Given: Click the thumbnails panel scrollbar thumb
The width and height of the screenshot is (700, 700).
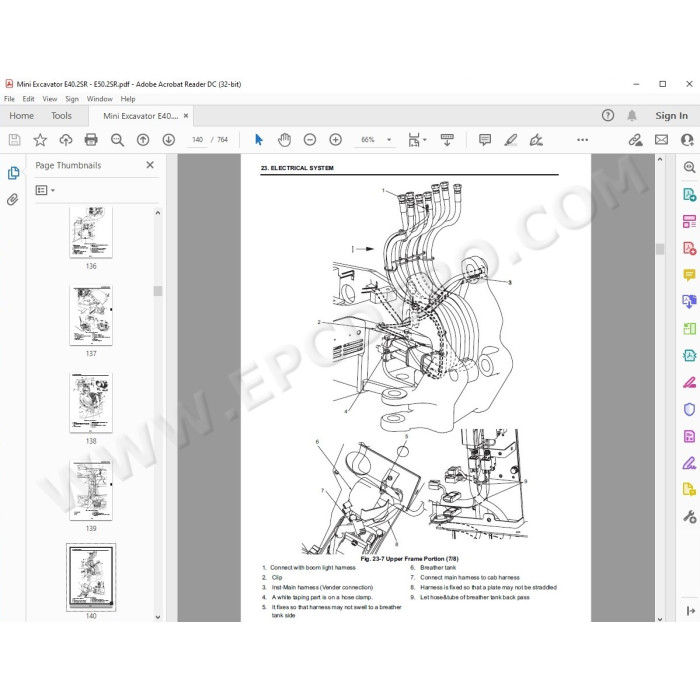Looking at the screenshot, I should pos(158,291).
